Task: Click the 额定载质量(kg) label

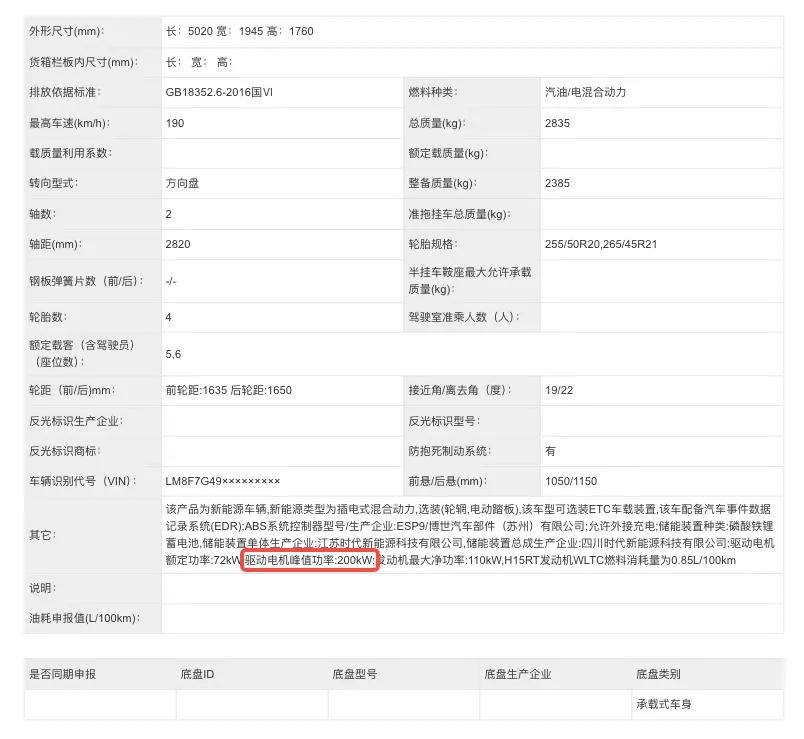Action: (x=448, y=153)
